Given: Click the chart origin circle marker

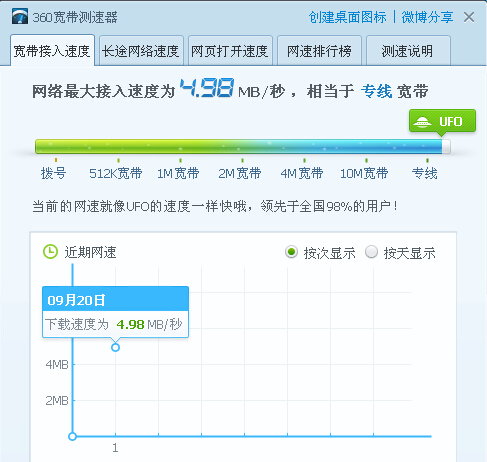Looking at the screenshot, I should tap(72, 436).
